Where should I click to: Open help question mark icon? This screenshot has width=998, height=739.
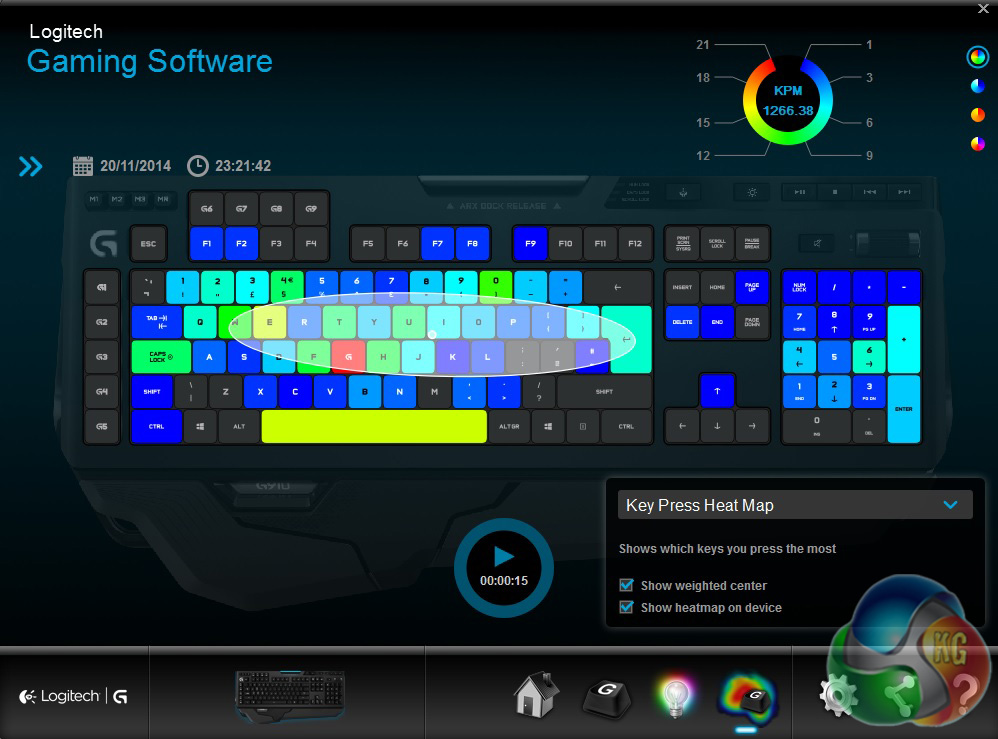click(x=966, y=694)
